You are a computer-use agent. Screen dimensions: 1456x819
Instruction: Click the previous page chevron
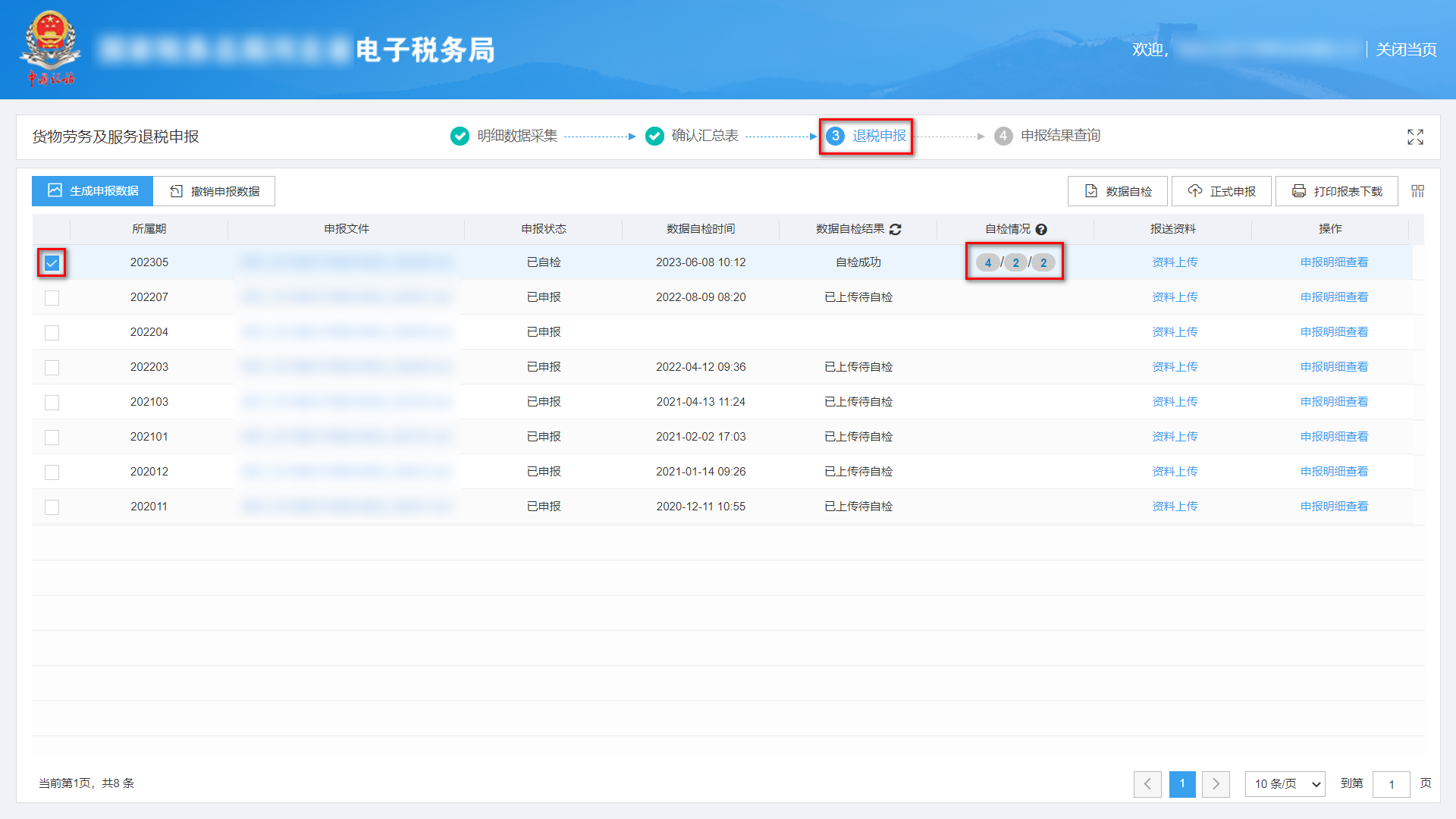coord(1147,784)
